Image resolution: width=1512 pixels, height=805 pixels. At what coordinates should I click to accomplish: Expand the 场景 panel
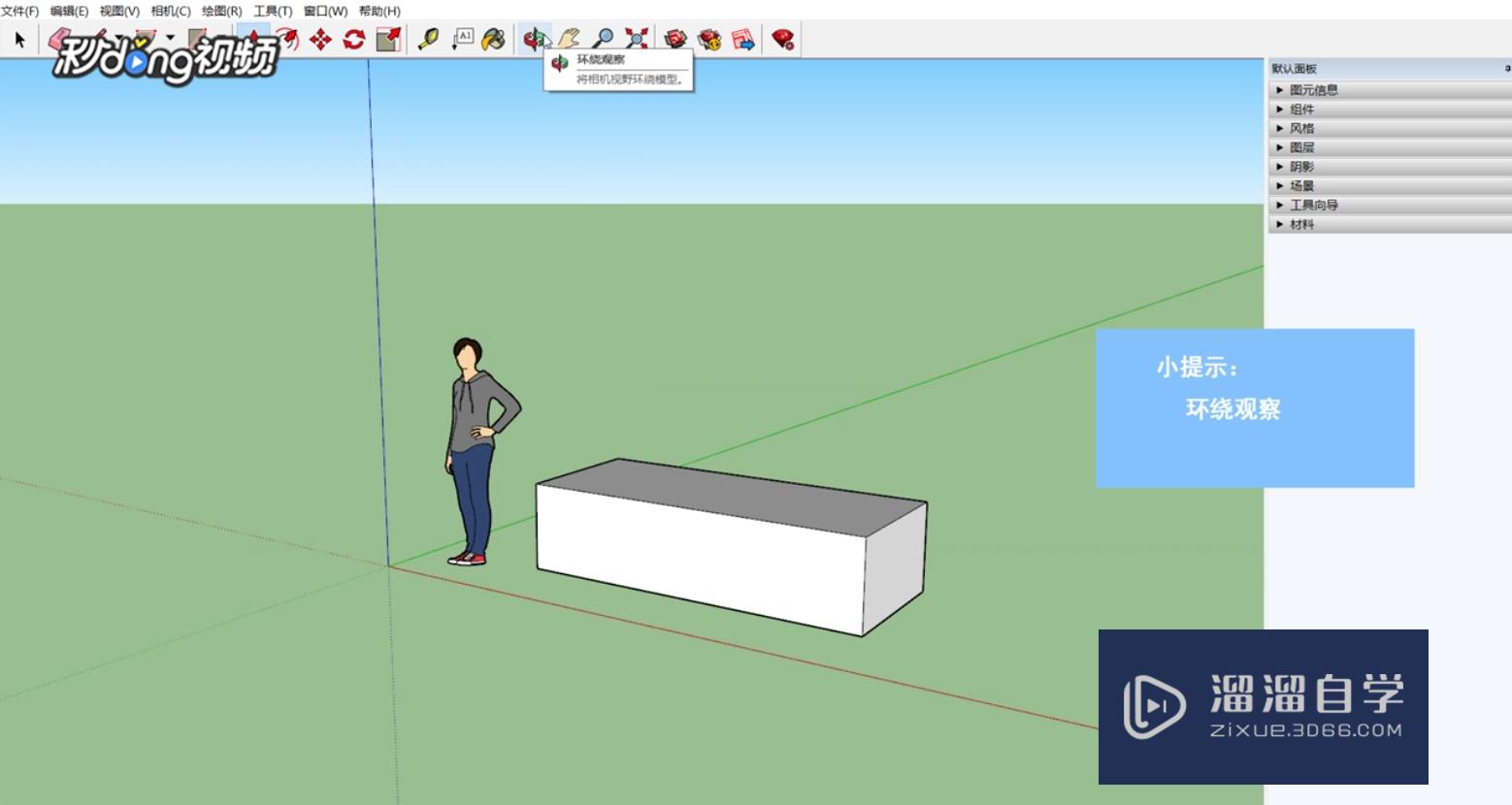1390,185
